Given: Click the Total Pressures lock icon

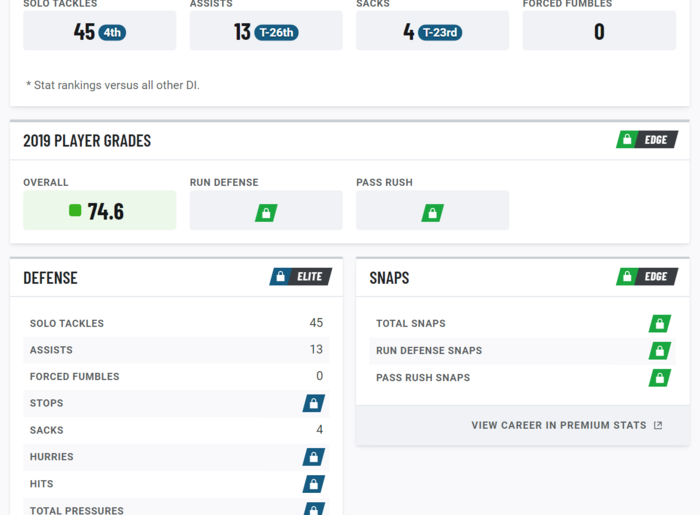Looking at the screenshot, I should tap(314, 509).
